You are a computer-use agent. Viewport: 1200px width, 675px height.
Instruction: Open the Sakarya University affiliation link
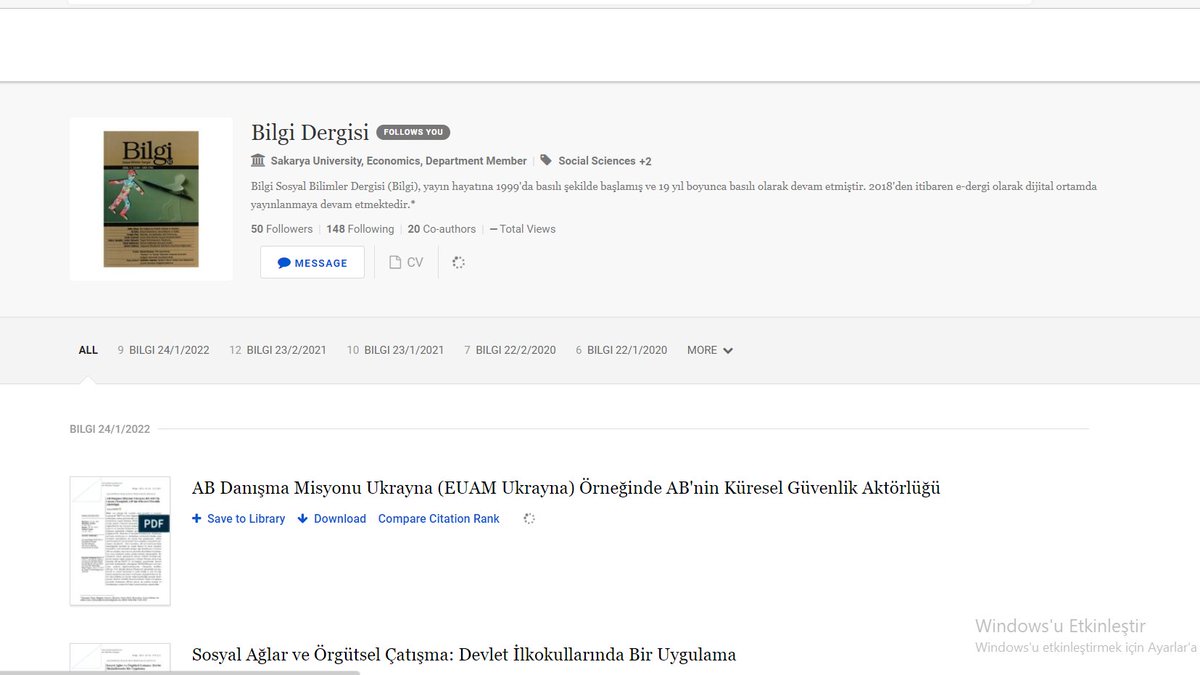pos(398,161)
